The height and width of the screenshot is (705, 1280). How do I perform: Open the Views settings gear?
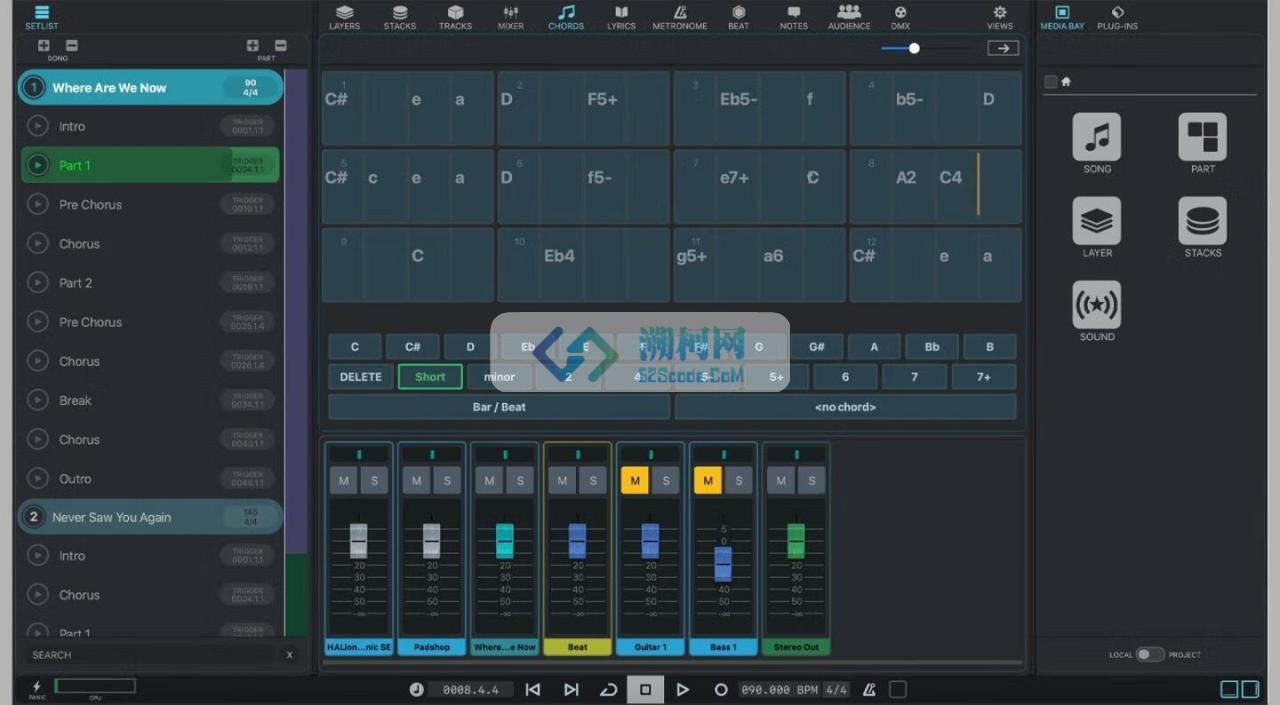[x=1000, y=16]
